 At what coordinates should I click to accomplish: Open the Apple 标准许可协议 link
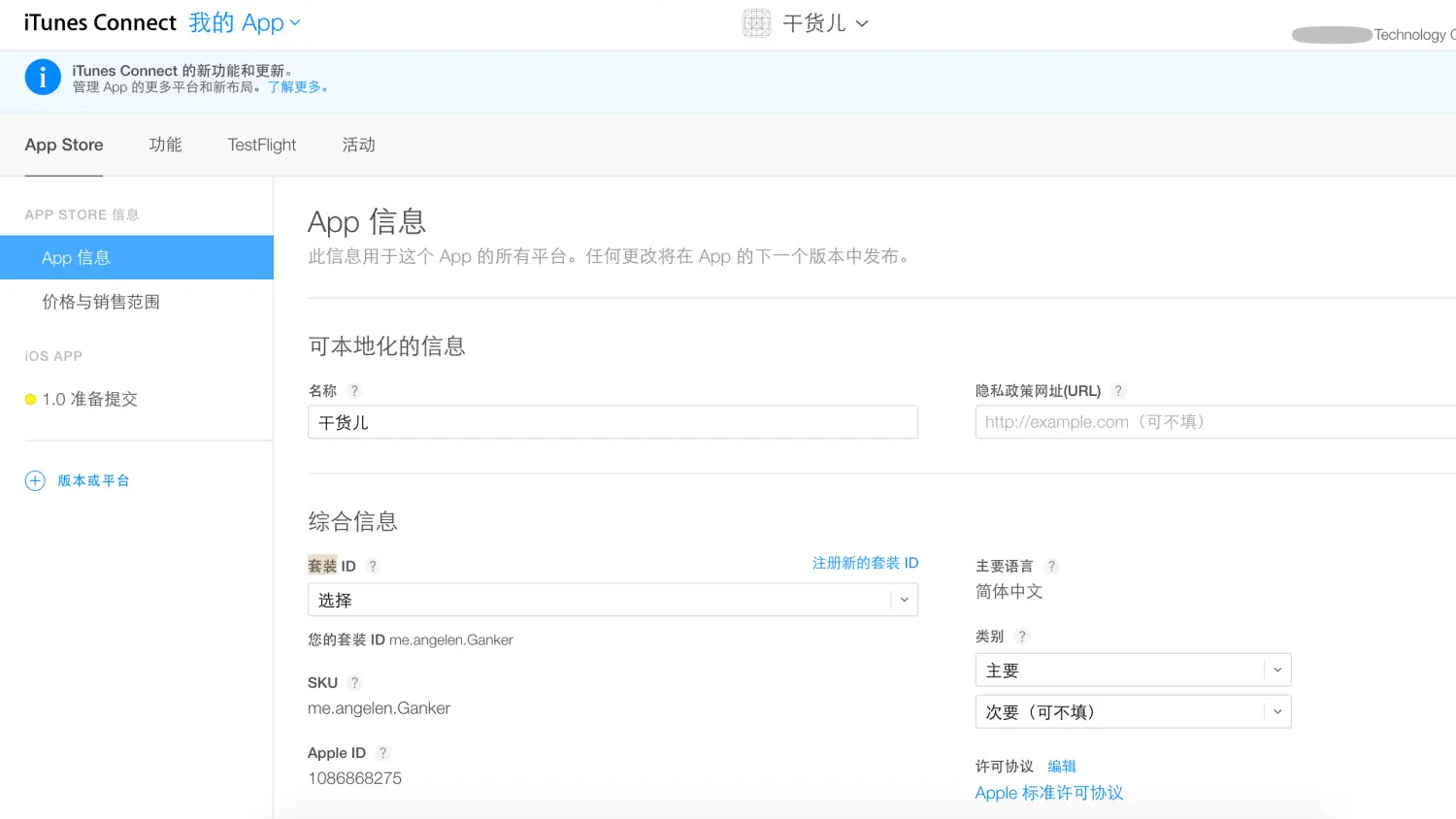1049,793
